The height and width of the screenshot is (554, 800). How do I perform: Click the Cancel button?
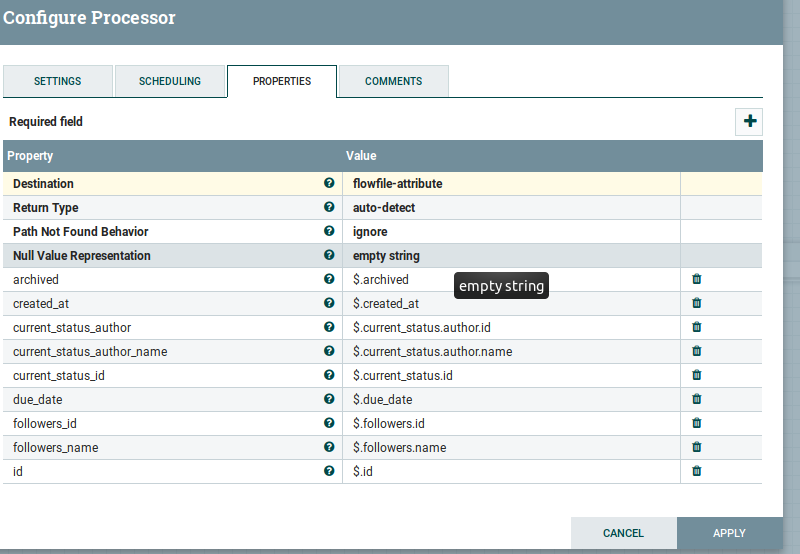pyautogui.click(x=623, y=533)
